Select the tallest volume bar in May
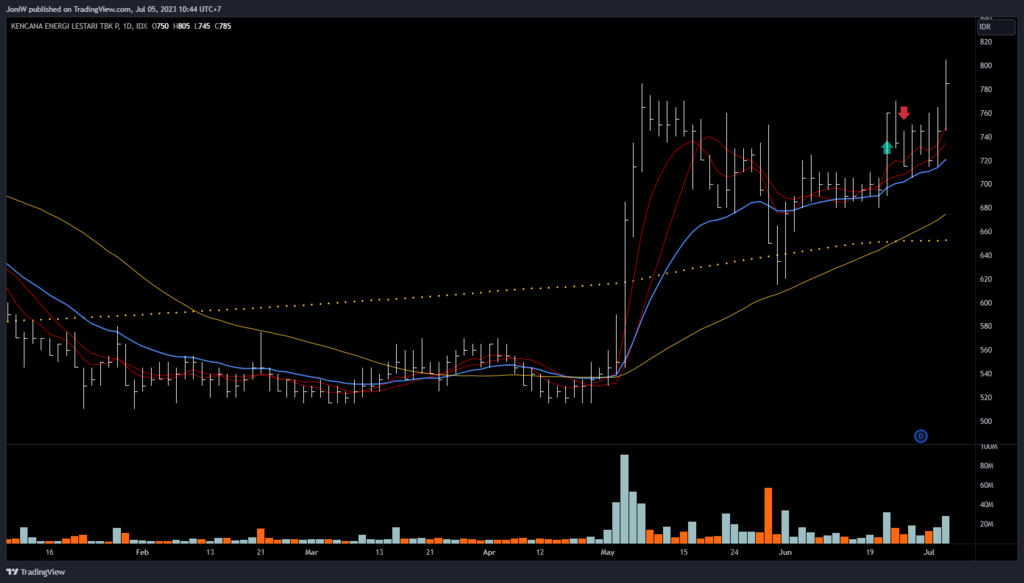1024x583 pixels. [x=624, y=498]
